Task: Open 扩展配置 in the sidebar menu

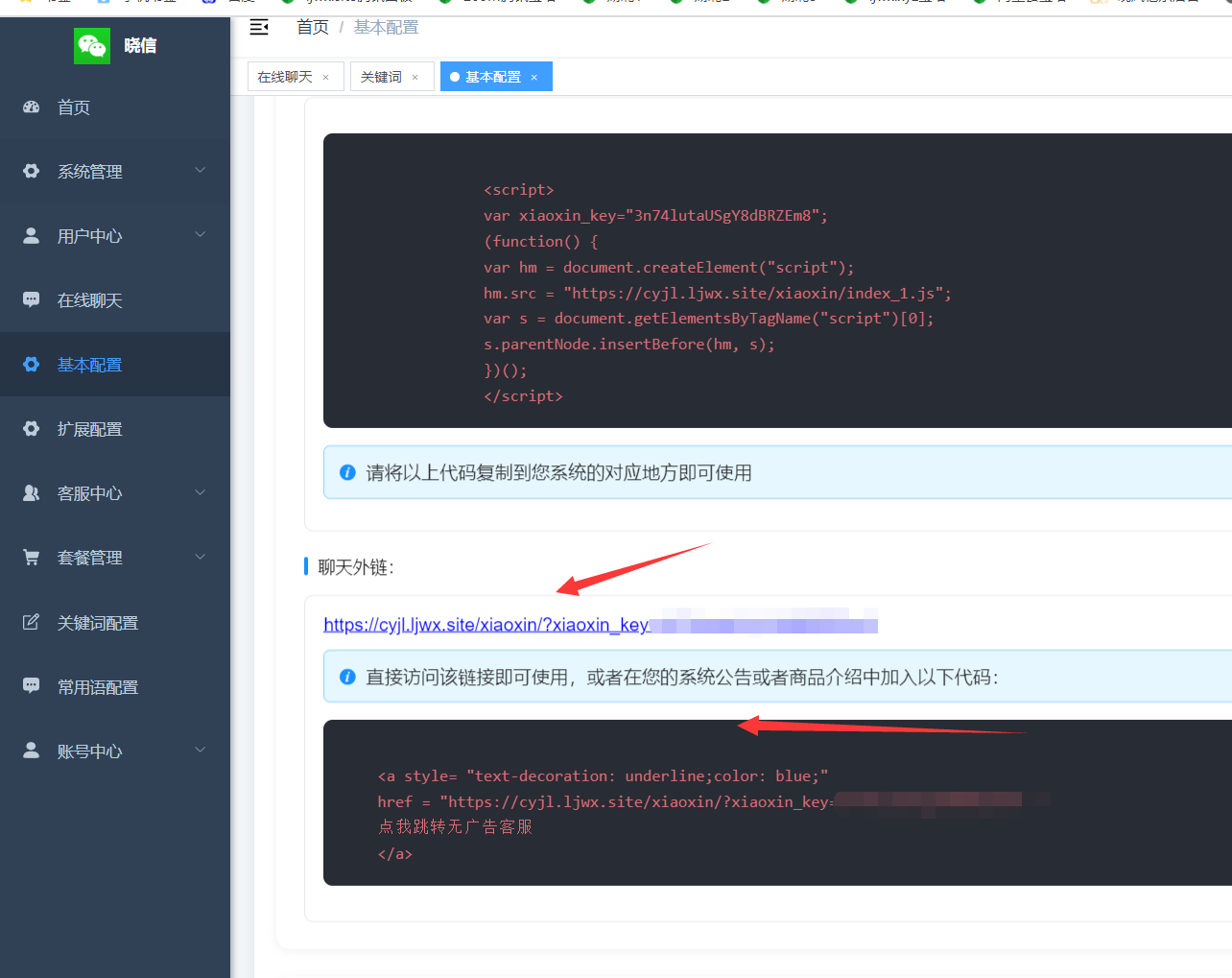Action: coord(115,429)
